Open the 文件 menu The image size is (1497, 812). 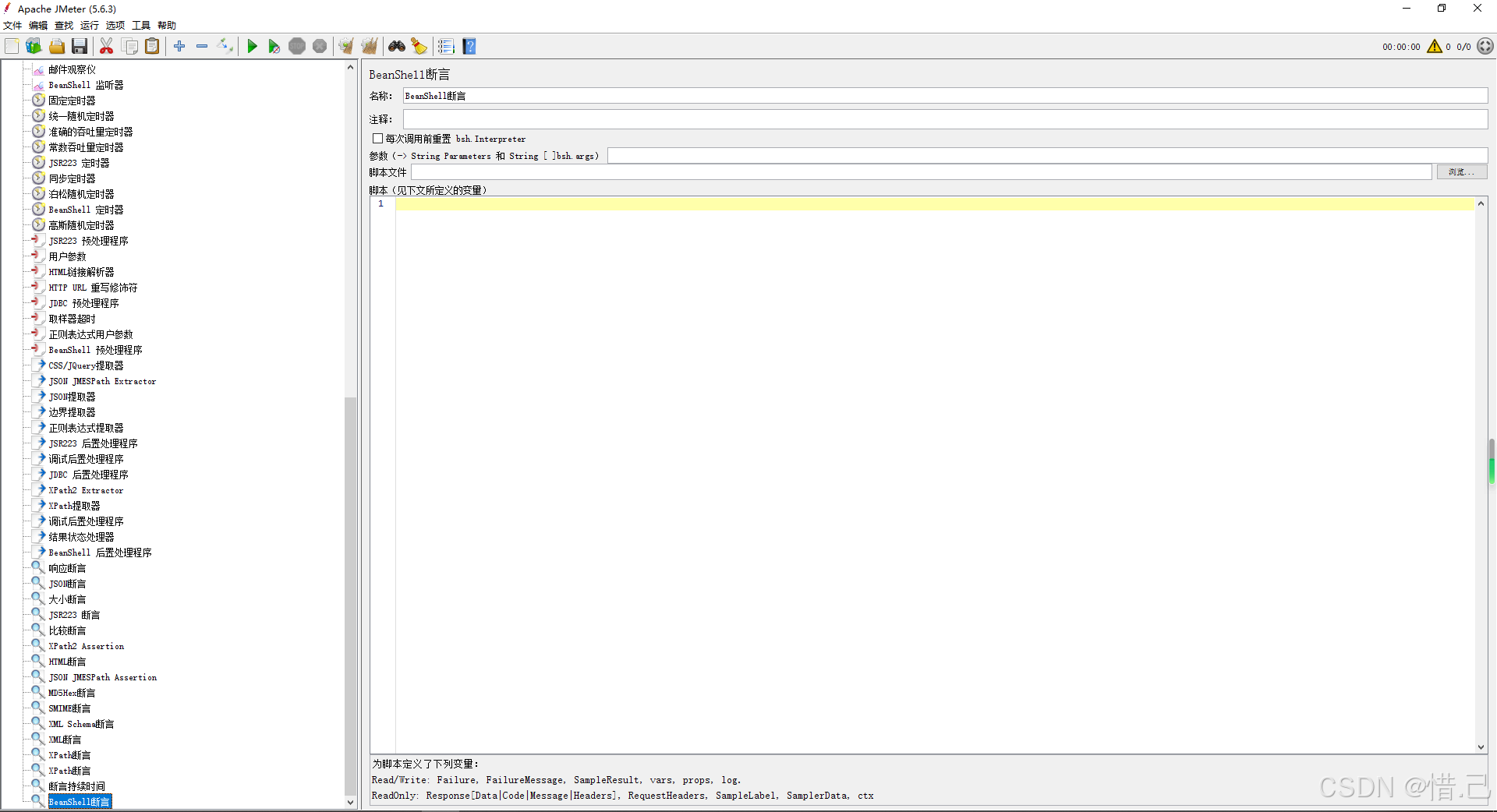coord(12,26)
